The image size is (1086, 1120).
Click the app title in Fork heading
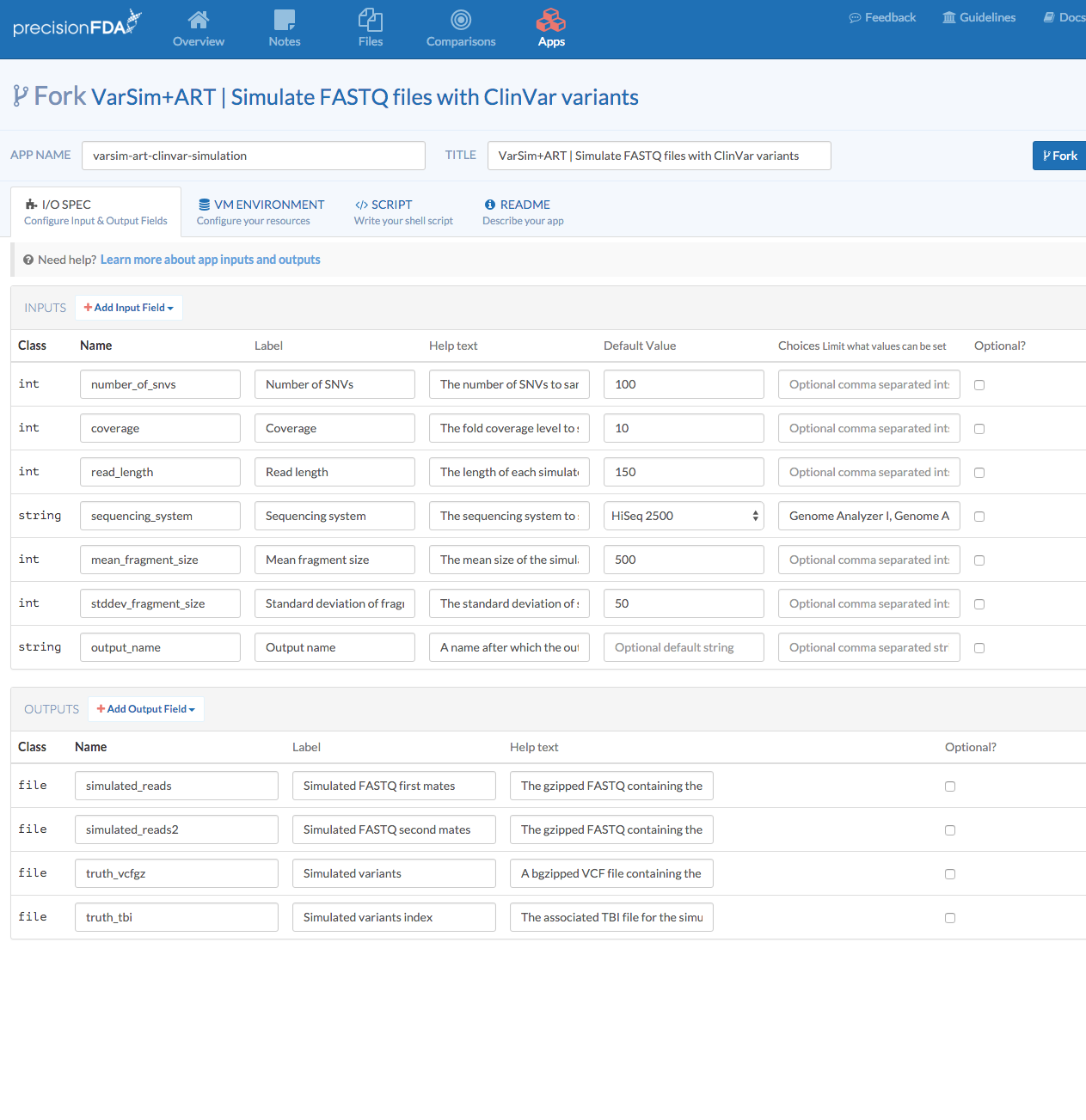pyautogui.click(x=365, y=97)
